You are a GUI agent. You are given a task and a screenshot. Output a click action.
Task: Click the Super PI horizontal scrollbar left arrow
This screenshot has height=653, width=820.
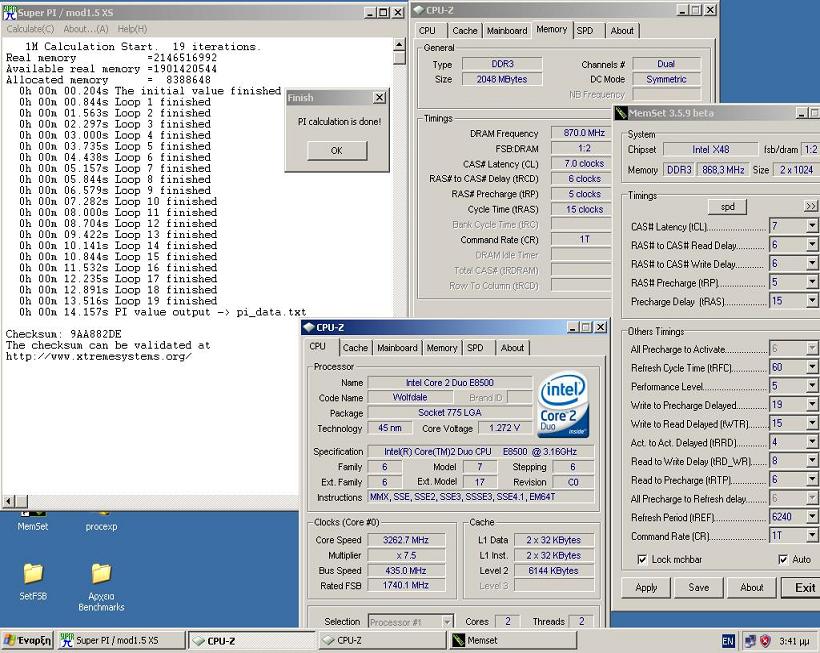tap(8, 501)
